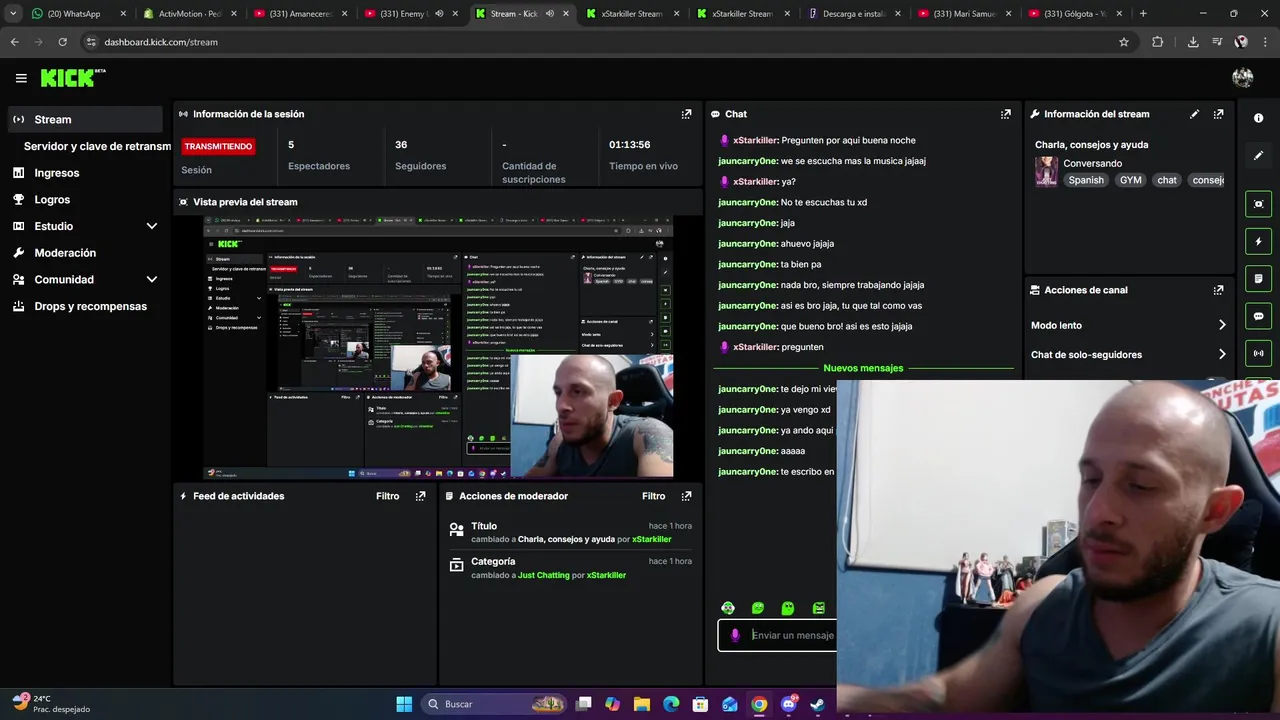Click the Nuevos mensajes divider button

[863, 368]
